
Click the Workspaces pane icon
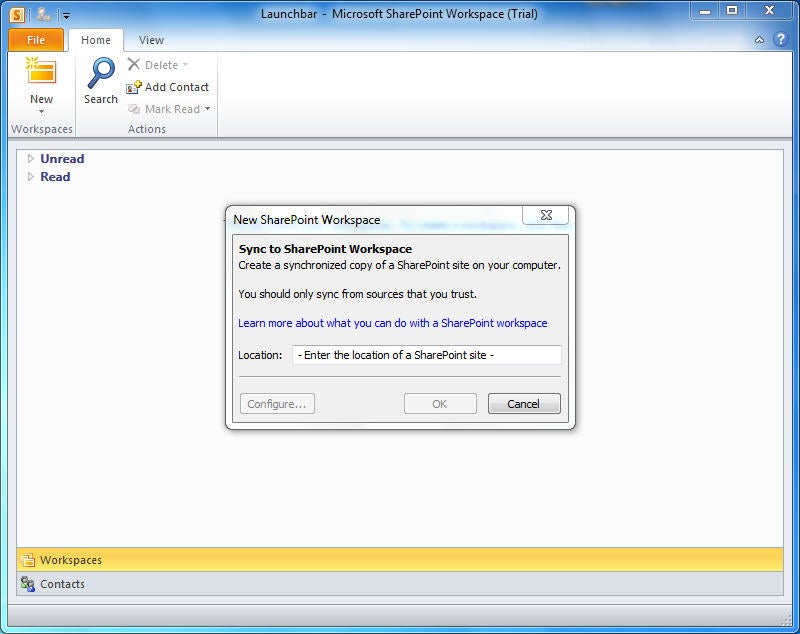(28, 560)
